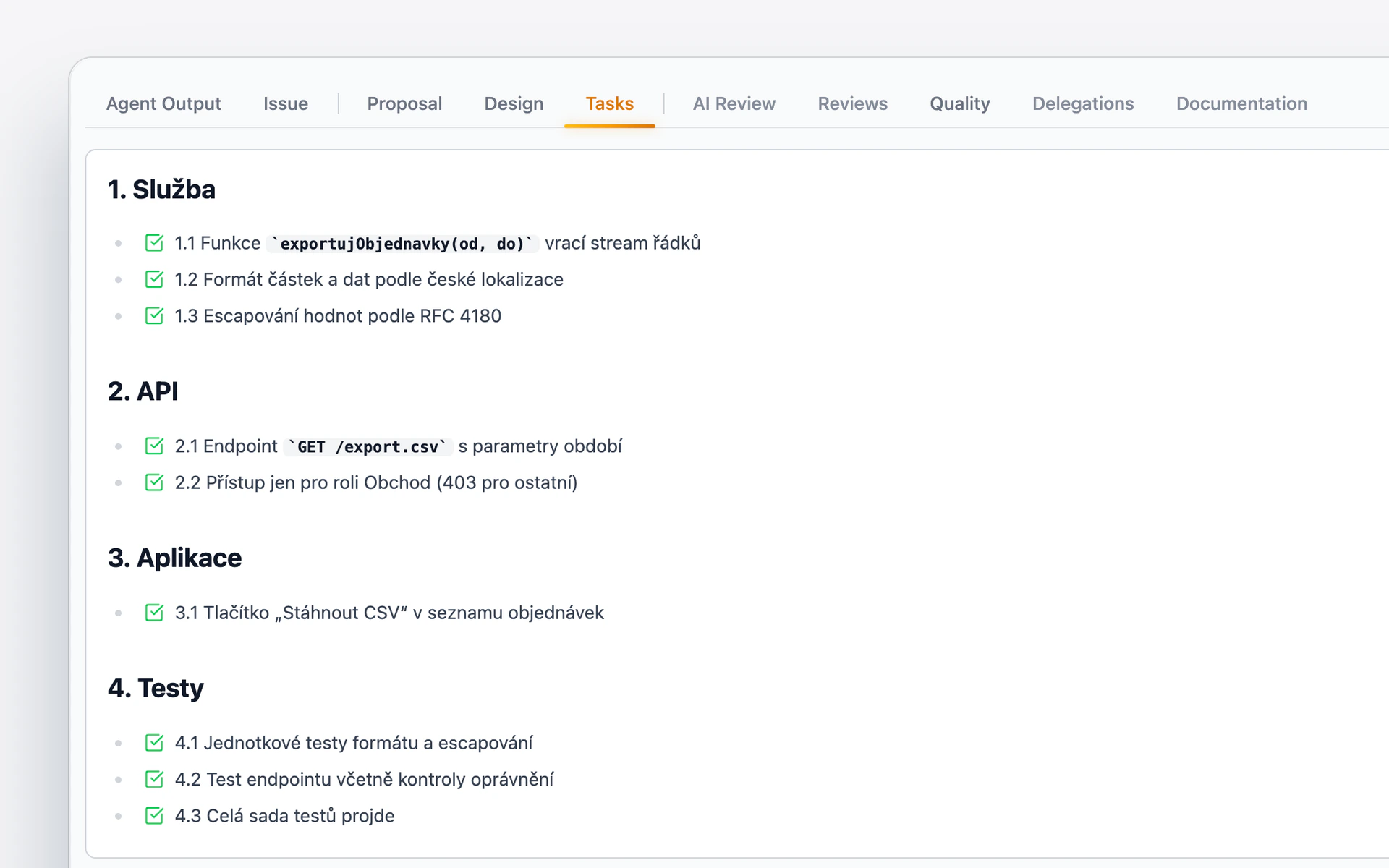Toggle checkbox for 1.2 Formát částek
Viewport: 1389px width, 868px height.
point(154,279)
